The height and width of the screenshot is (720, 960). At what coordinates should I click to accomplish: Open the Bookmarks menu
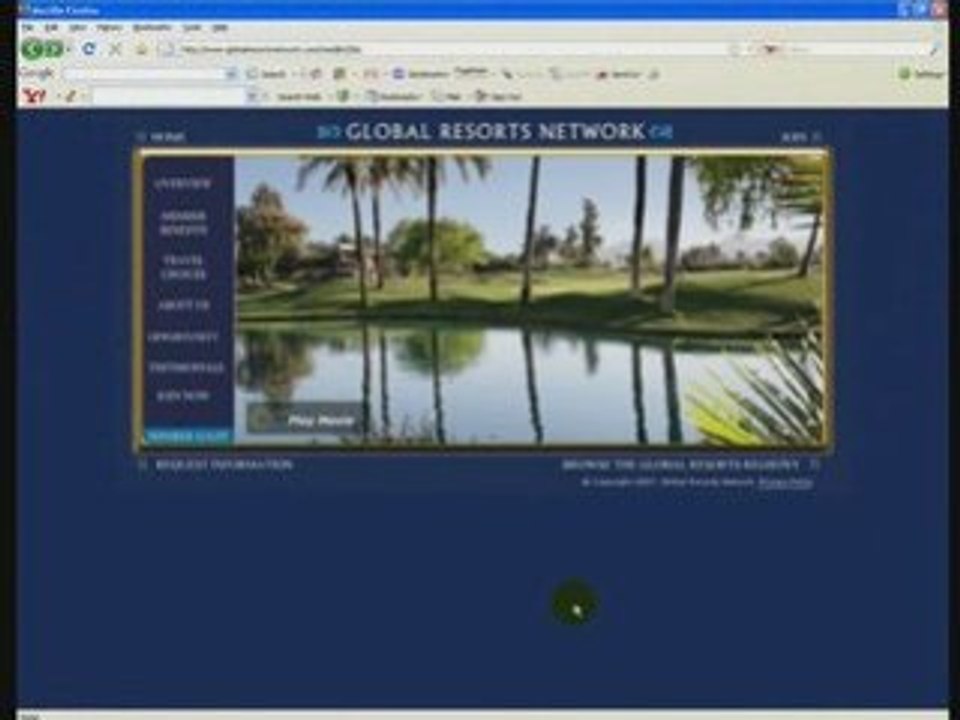[x=152, y=28]
